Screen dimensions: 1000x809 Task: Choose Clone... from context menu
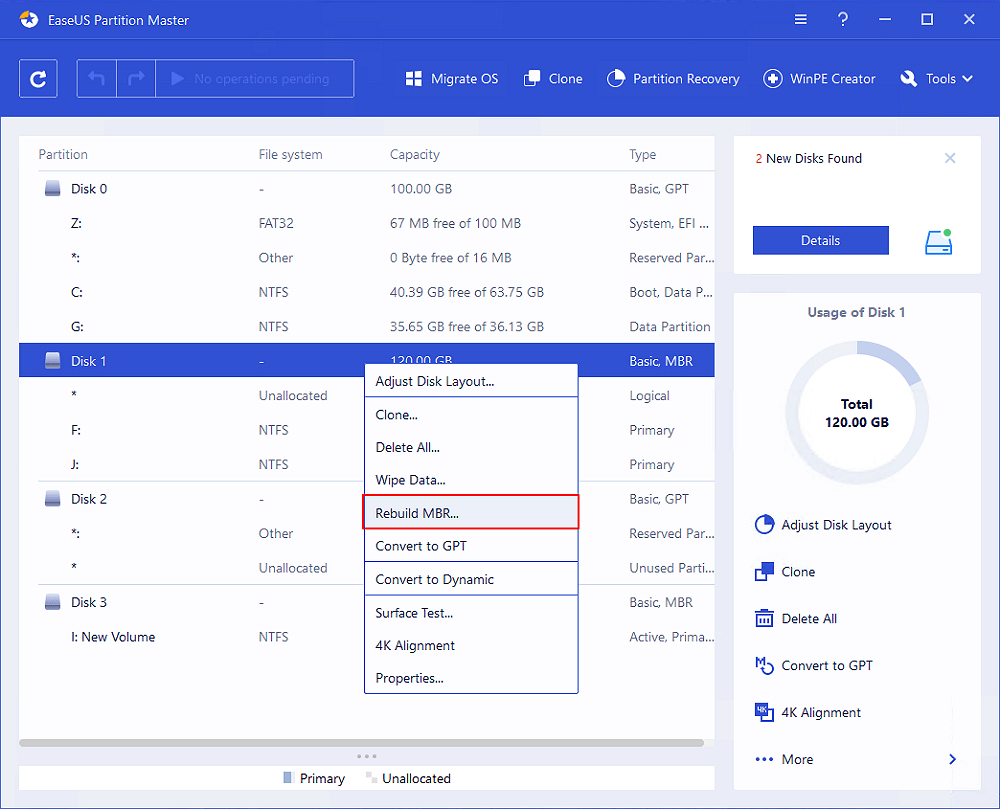[471, 414]
